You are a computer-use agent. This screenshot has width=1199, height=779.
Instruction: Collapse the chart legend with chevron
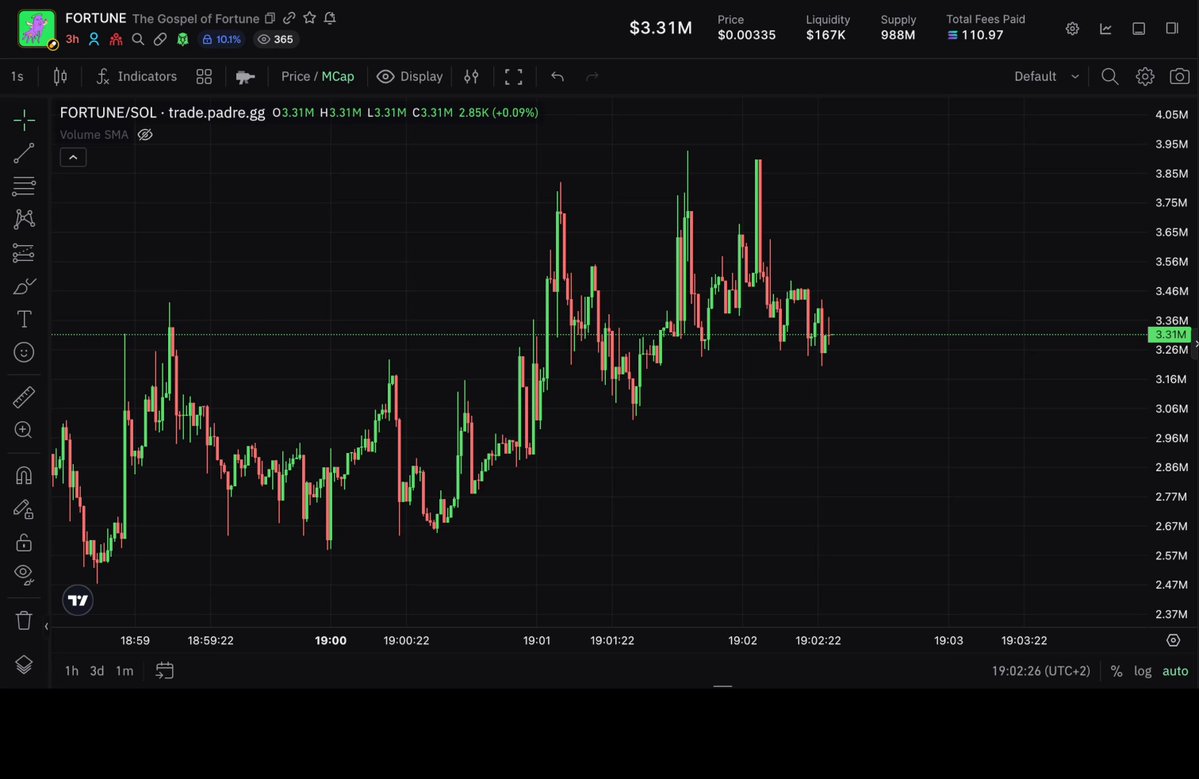(x=73, y=157)
